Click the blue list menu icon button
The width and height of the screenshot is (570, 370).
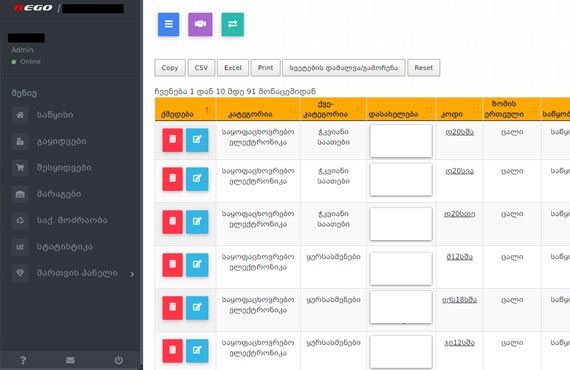(168, 24)
